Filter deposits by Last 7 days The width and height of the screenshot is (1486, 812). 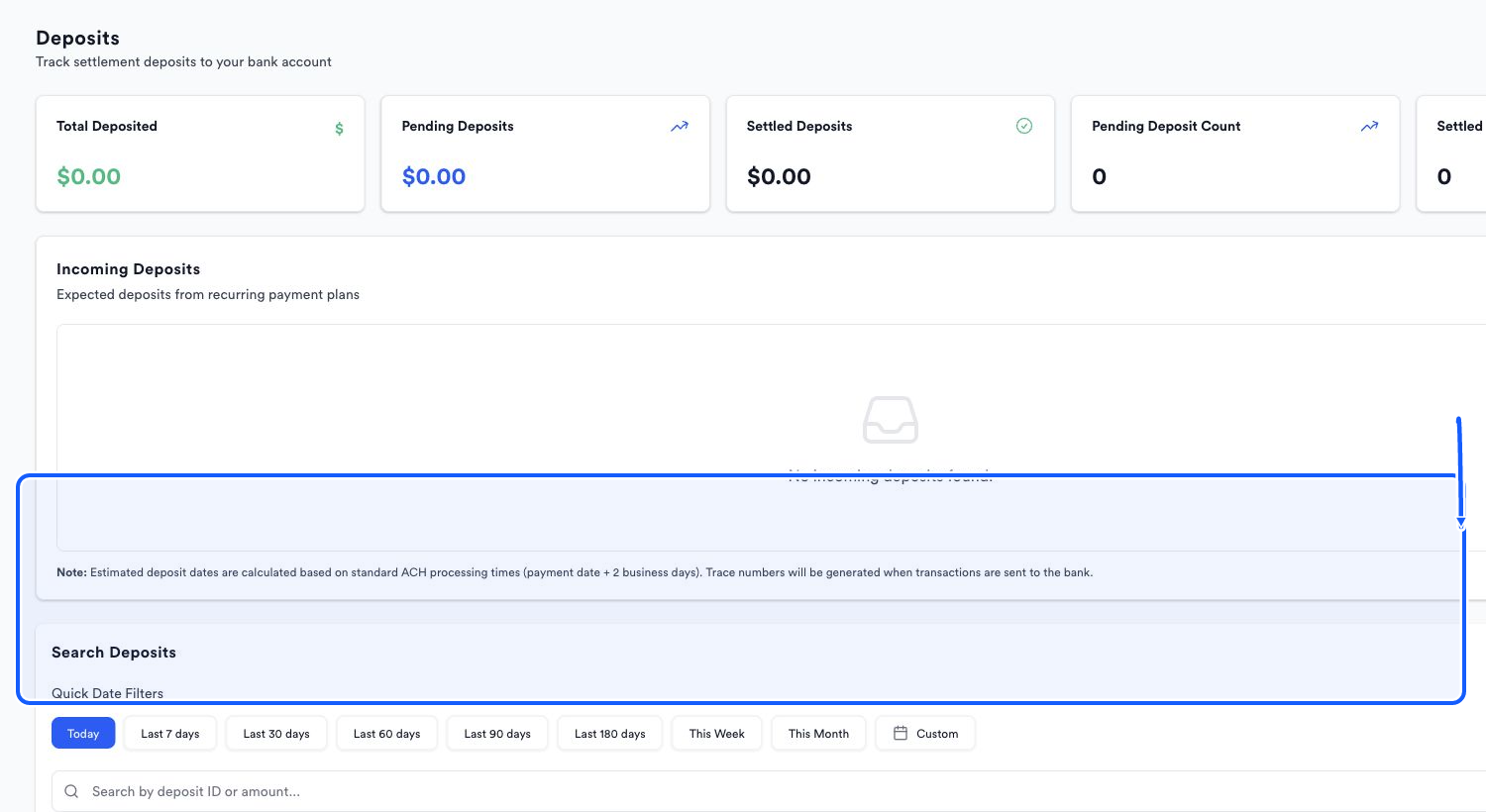(170, 734)
